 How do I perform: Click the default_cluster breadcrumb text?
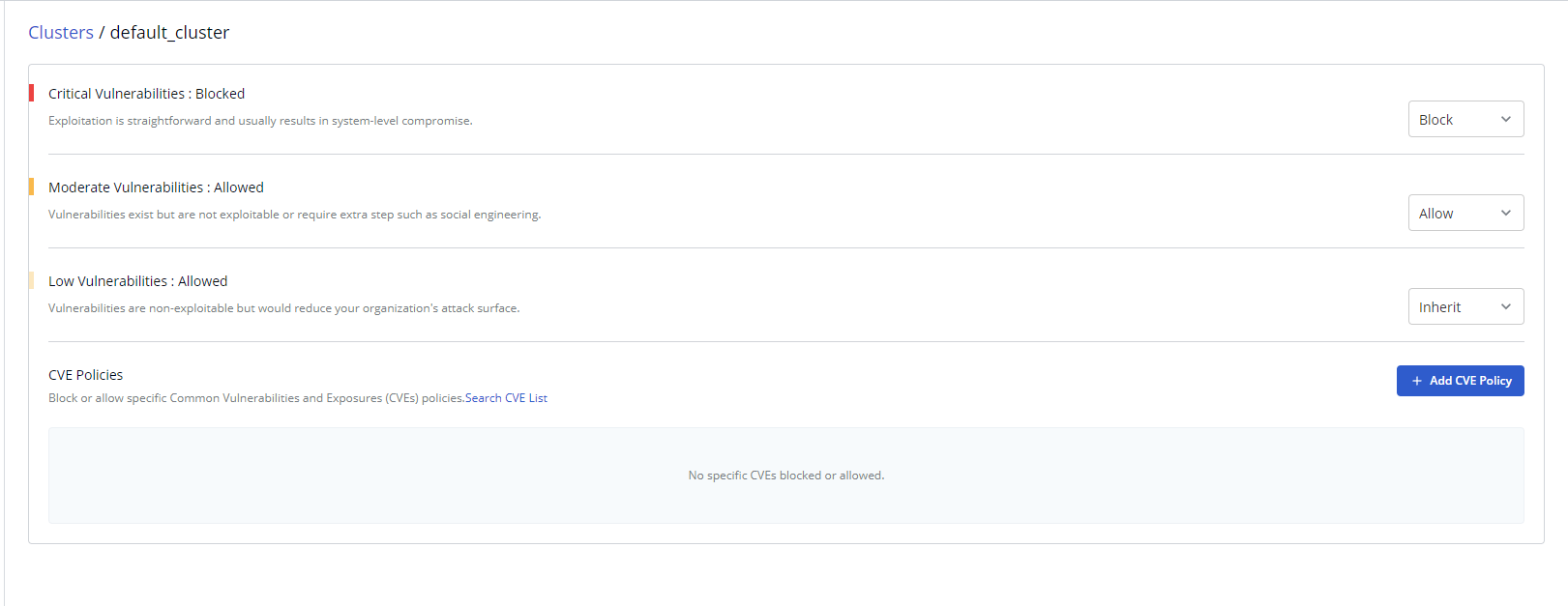[169, 33]
